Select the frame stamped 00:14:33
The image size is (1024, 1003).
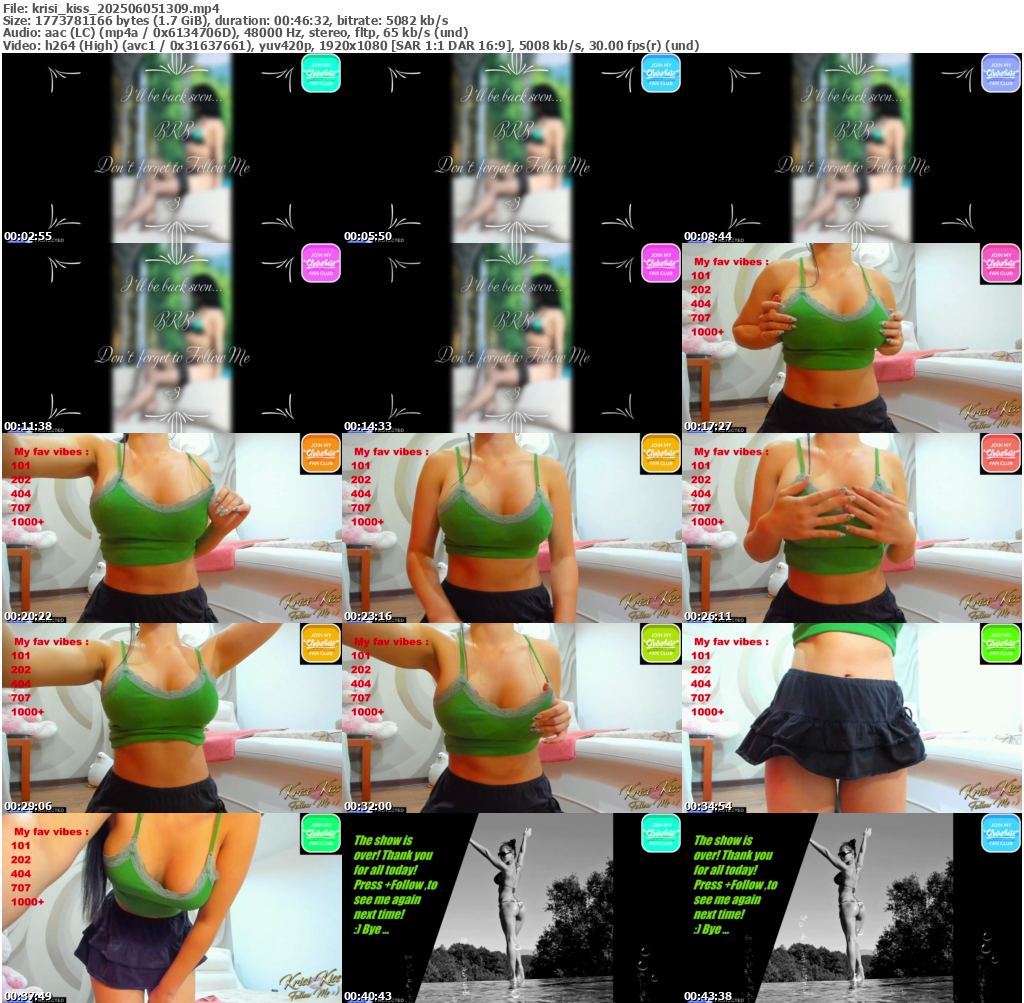click(x=512, y=338)
